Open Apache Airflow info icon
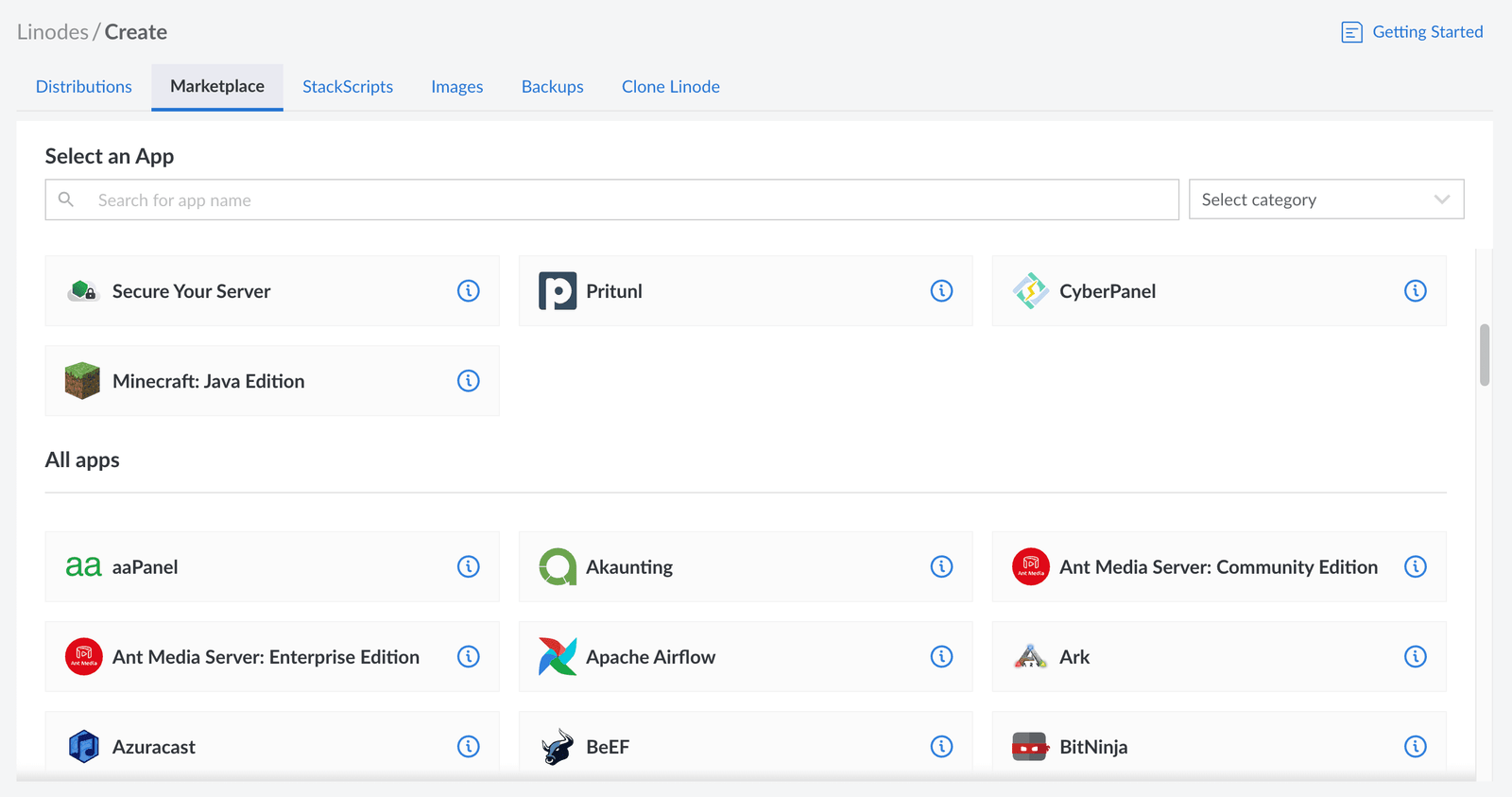Viewport: 1512px width, 797px height. click(x=942, y=656)
